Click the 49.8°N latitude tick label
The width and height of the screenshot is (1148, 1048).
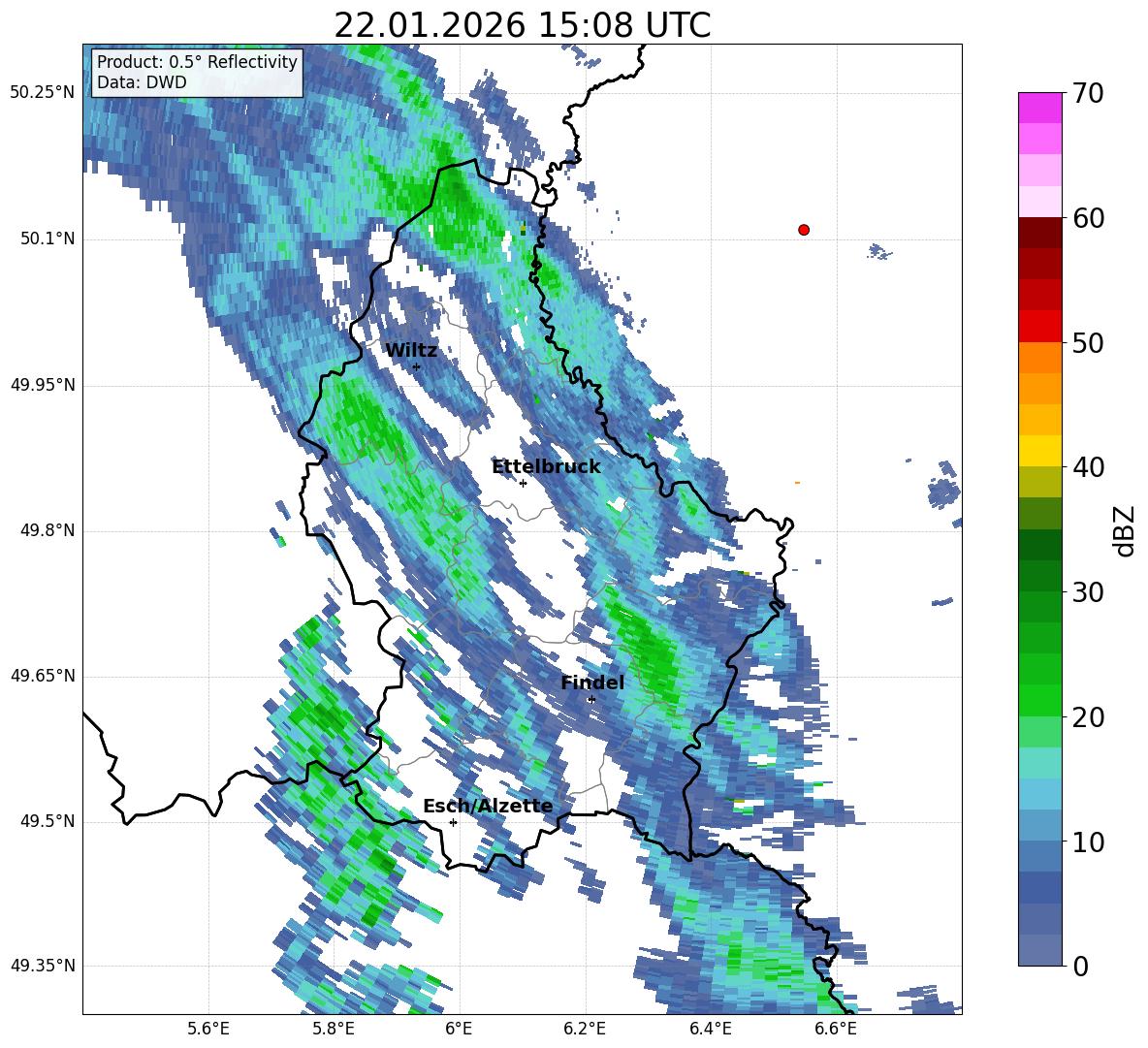[x=47, y=530]
